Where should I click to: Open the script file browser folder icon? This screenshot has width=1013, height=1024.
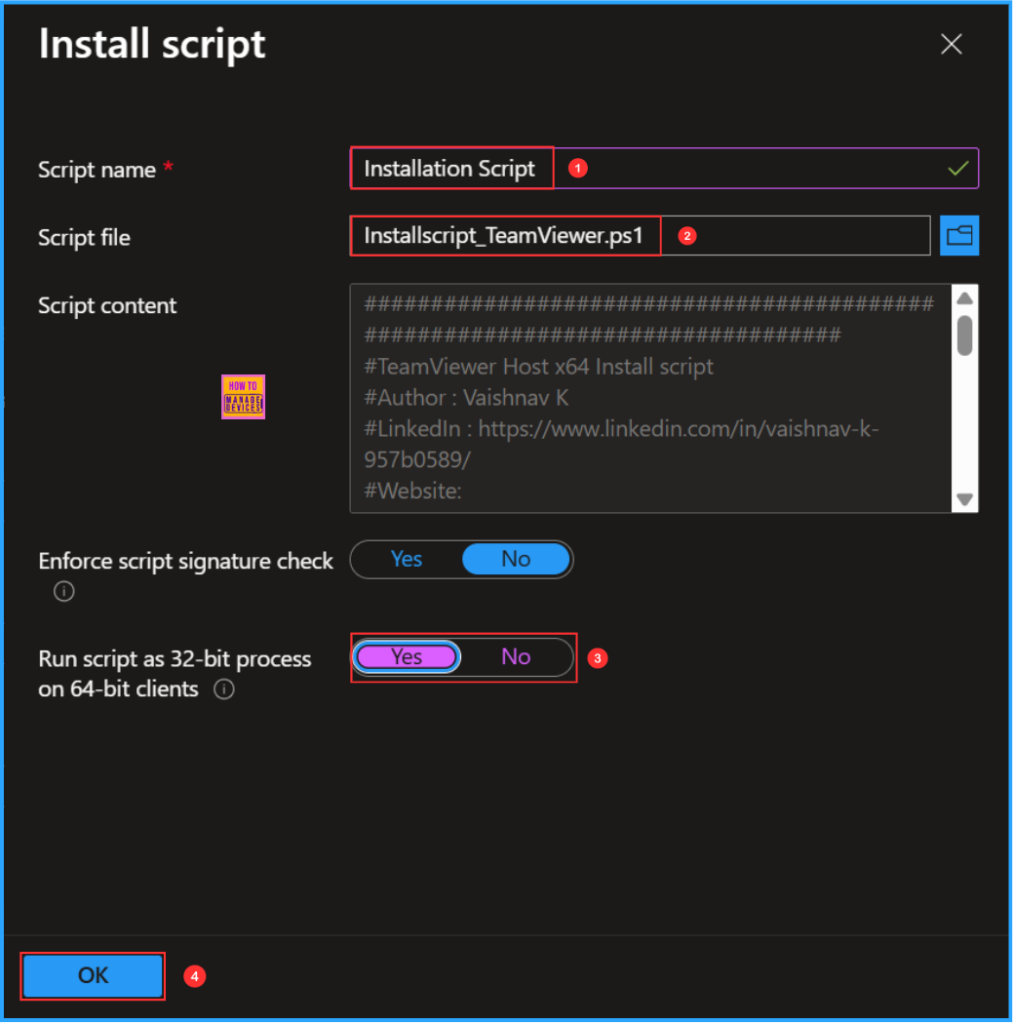(959, 235)
